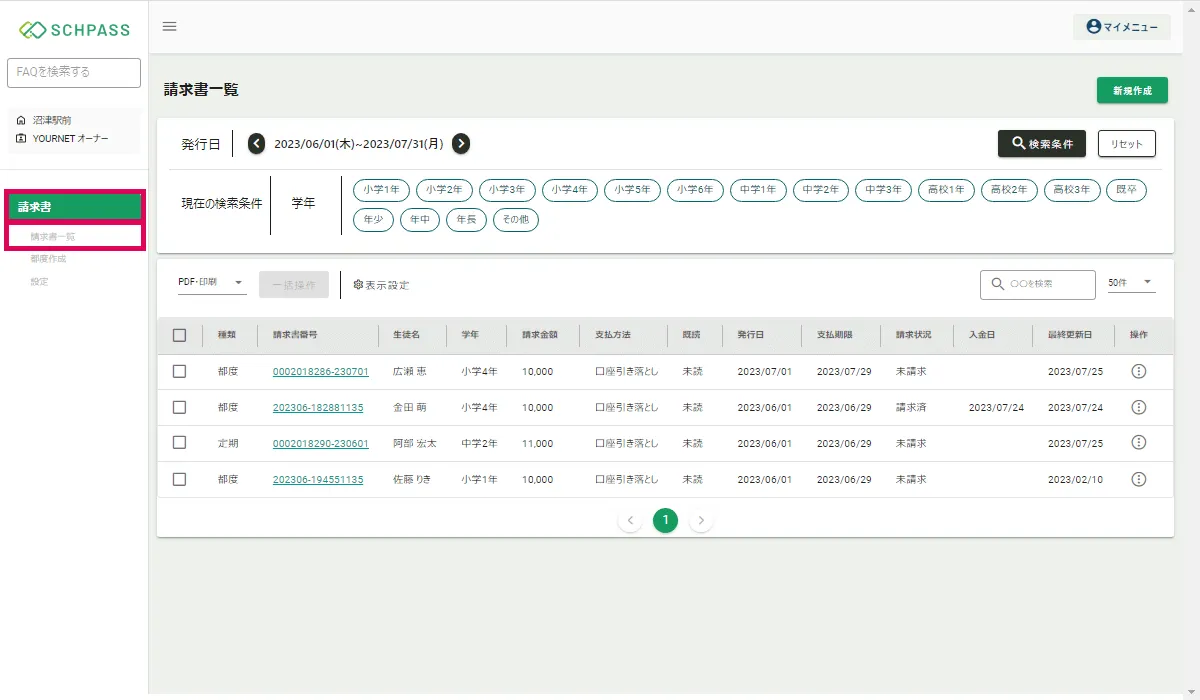Click 沼津駅前 school name
This screenshot has height=700, width=1200.
tap(52, 120)
